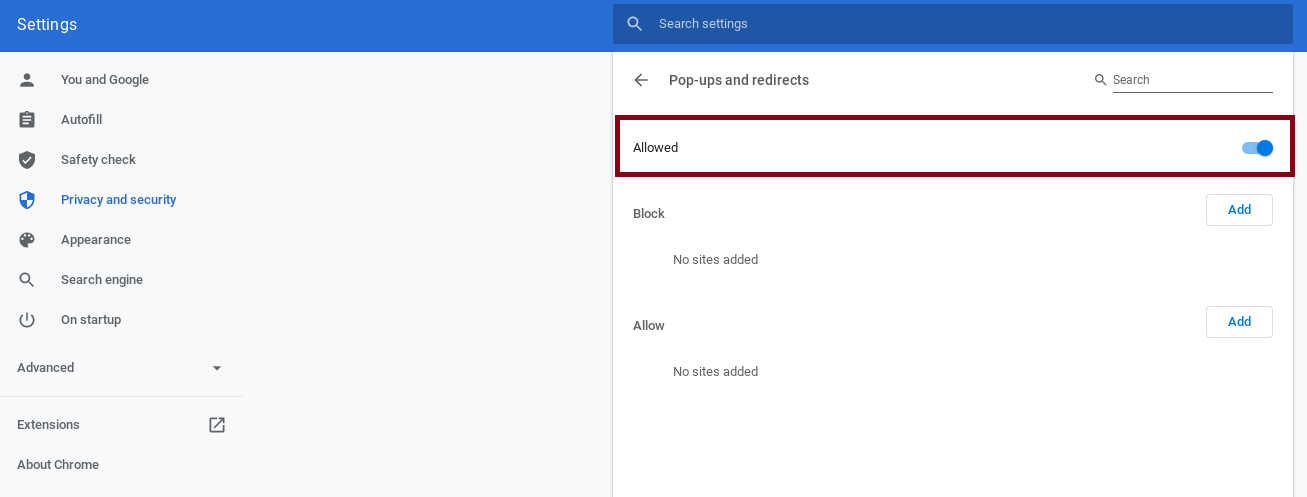The height and width of the screenshot is (497, 1307).
Task: Click the magnifier icon in Search settings bar
Action: tap(634, 24)
